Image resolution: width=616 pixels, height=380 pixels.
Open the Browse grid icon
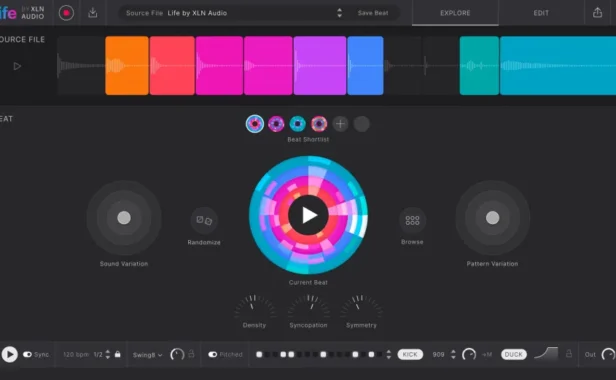412,220
